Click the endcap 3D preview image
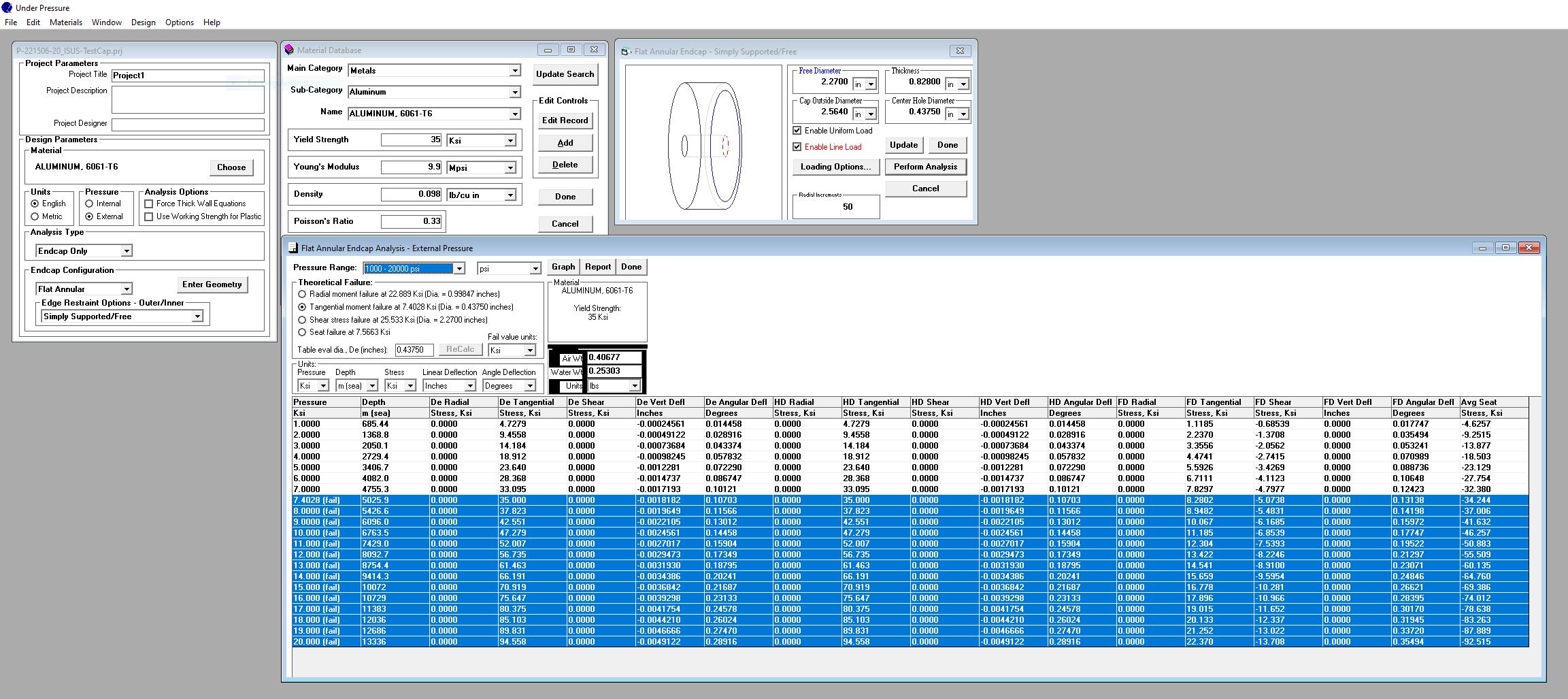This screenshot has width=1568, height=699. (703, 142)
